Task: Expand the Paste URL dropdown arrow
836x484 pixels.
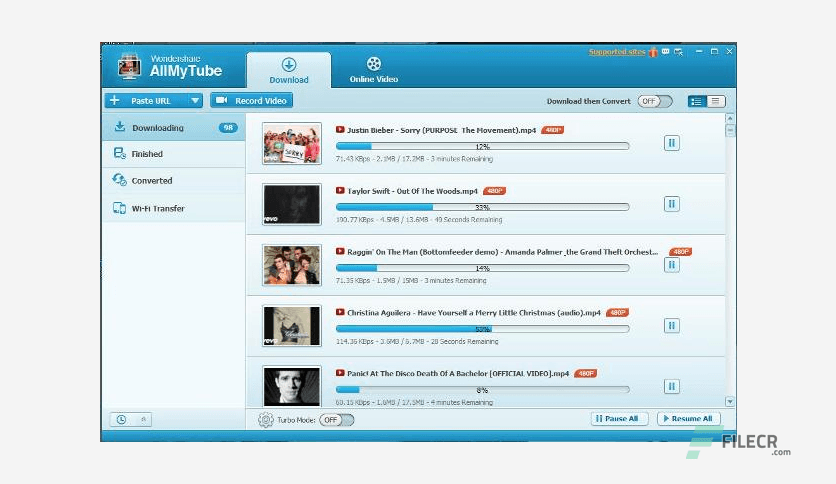Action: tap(195, 100)
